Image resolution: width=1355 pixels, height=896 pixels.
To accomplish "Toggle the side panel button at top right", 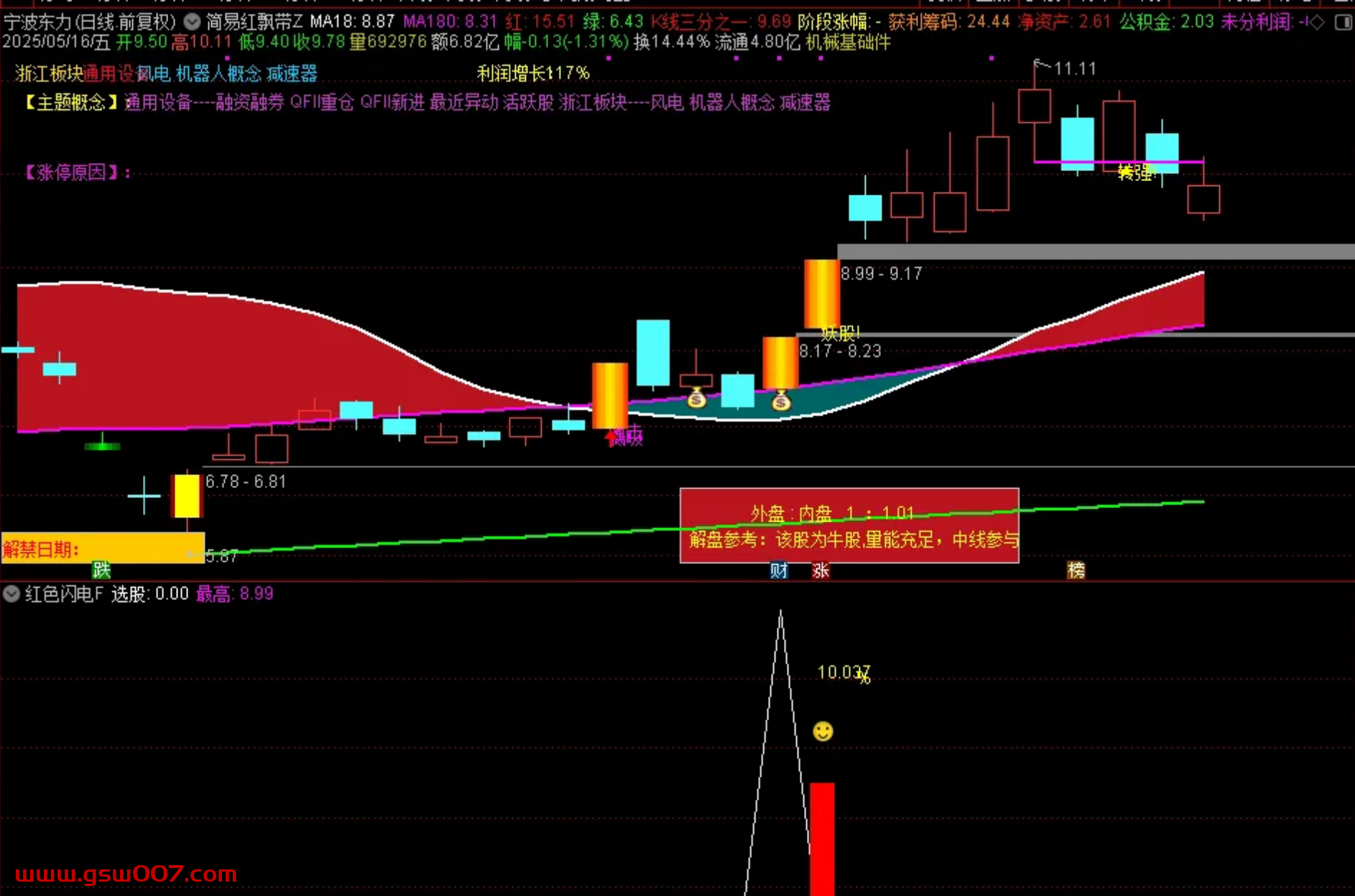I will 1341,22.
